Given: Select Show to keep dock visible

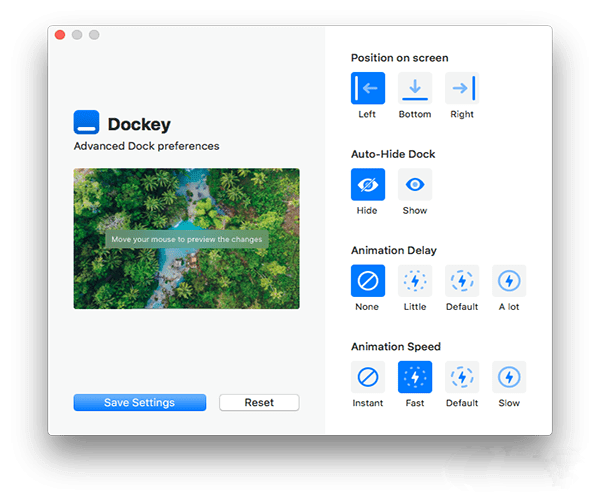Looking at the screenshot, I should pos(415,185).
